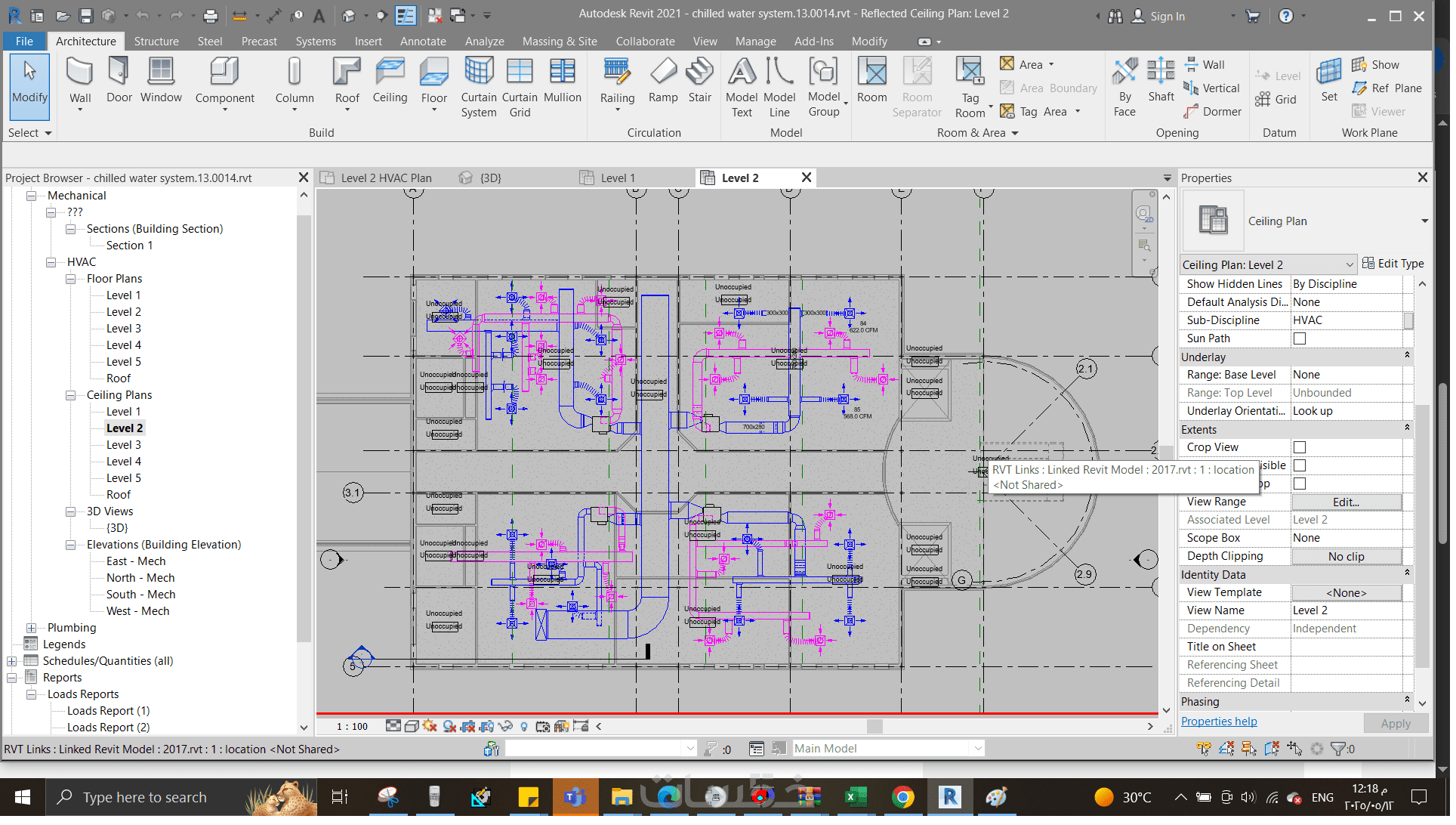Image resolution: width=1456 pixels, height=825 pixels.
Task: Open the Ceiling Plan type selector dropdown
Action: (x=1424, y=221)
